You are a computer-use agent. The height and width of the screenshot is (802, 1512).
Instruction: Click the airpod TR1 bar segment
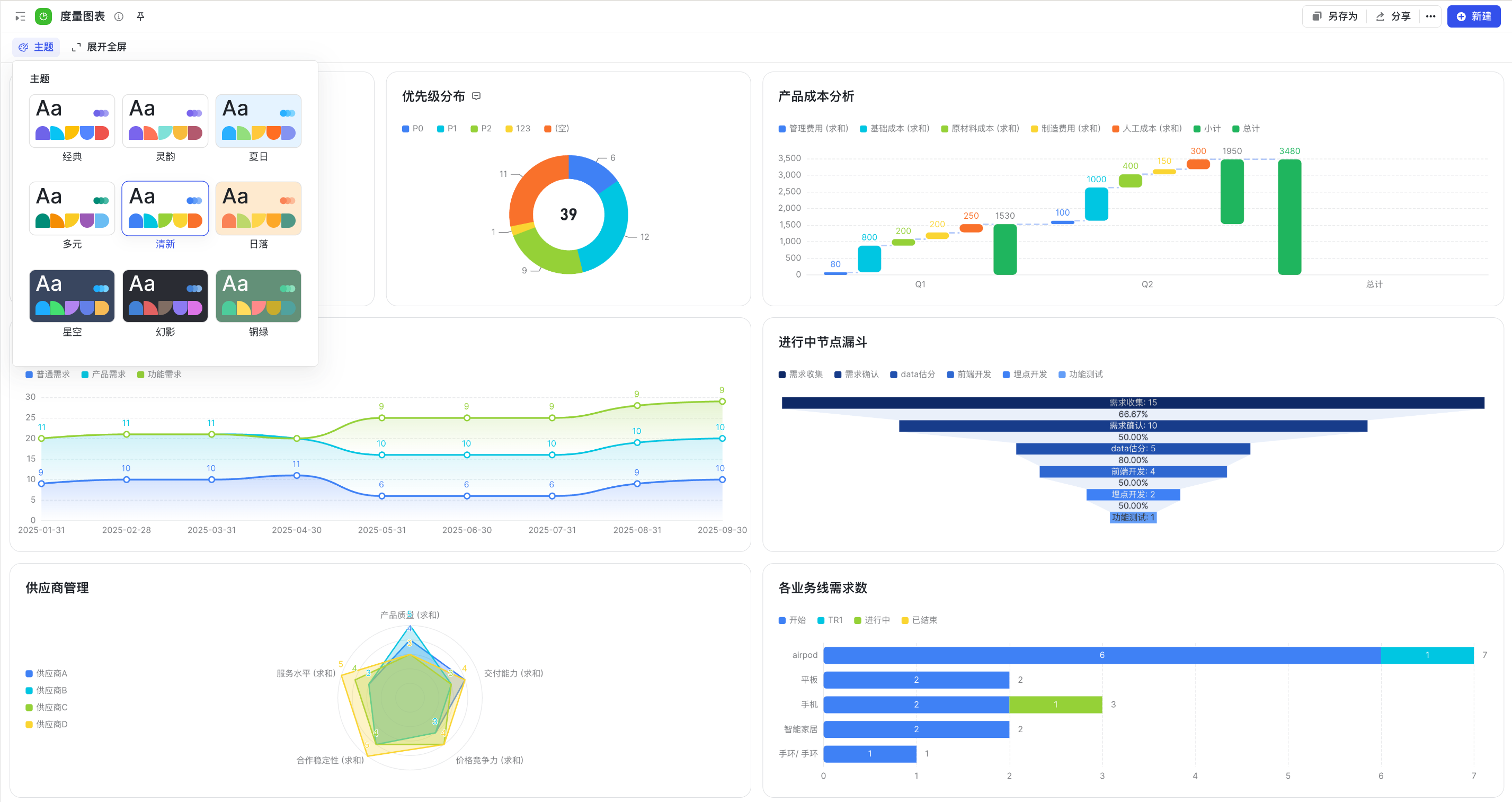point(1427,655)
